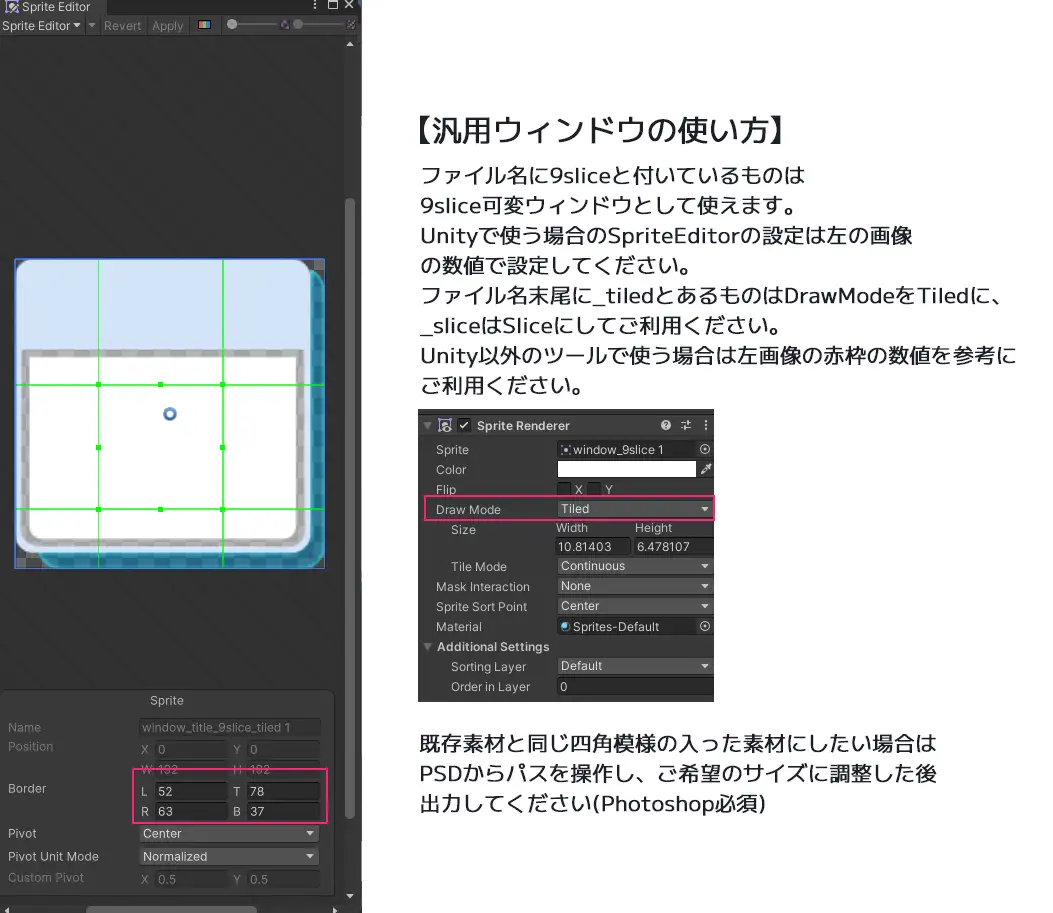Click the Sprite Editor tab icon
Image resolution: width=1053 pixels, height=913 pixels.
click(11, 6)
